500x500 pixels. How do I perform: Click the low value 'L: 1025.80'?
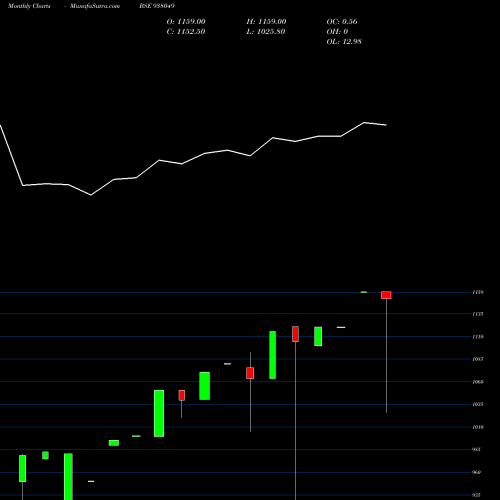click(x=266, y=32)
